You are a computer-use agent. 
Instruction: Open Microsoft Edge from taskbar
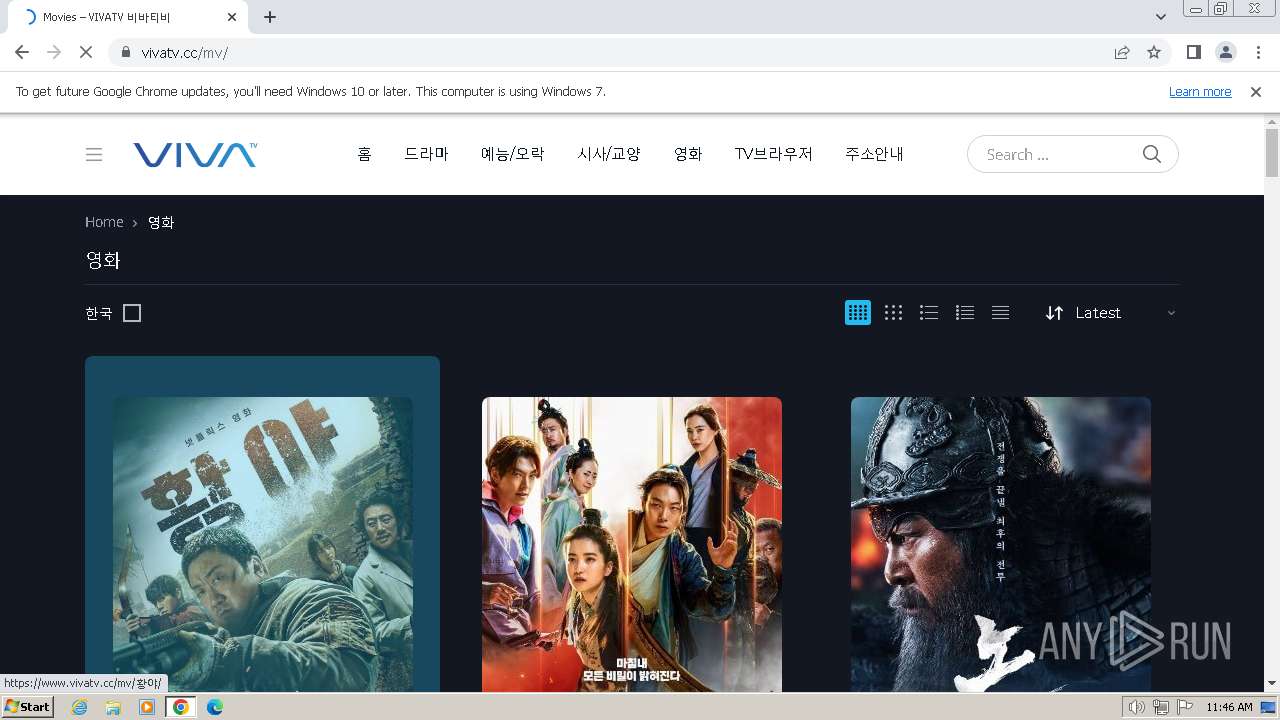[214, 707]
